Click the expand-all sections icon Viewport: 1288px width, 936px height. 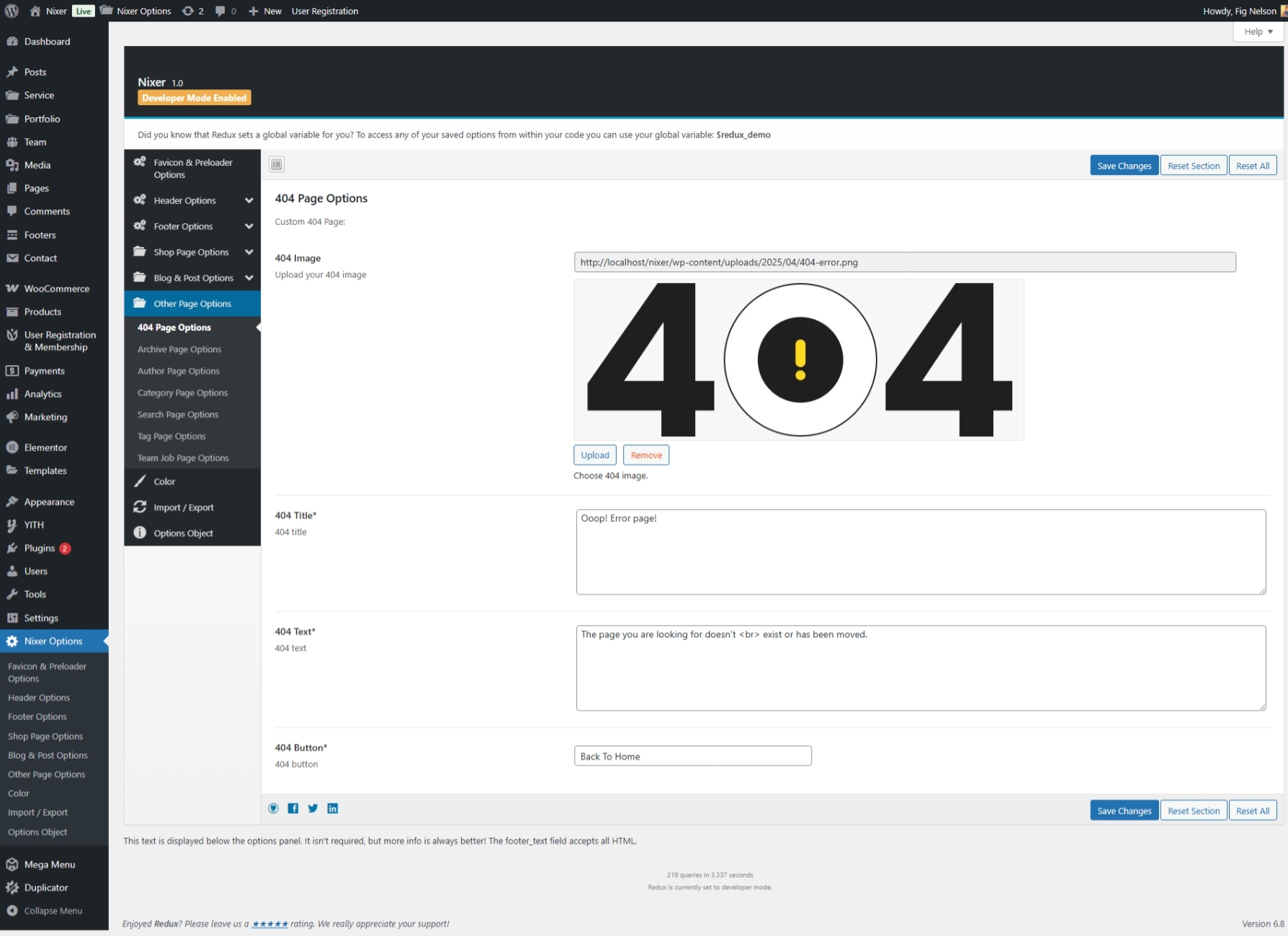(x=277, y=165)
